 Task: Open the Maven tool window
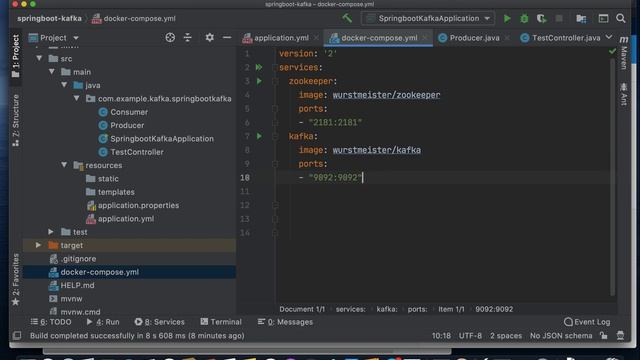pyautogui.click(x=624, y=53)
